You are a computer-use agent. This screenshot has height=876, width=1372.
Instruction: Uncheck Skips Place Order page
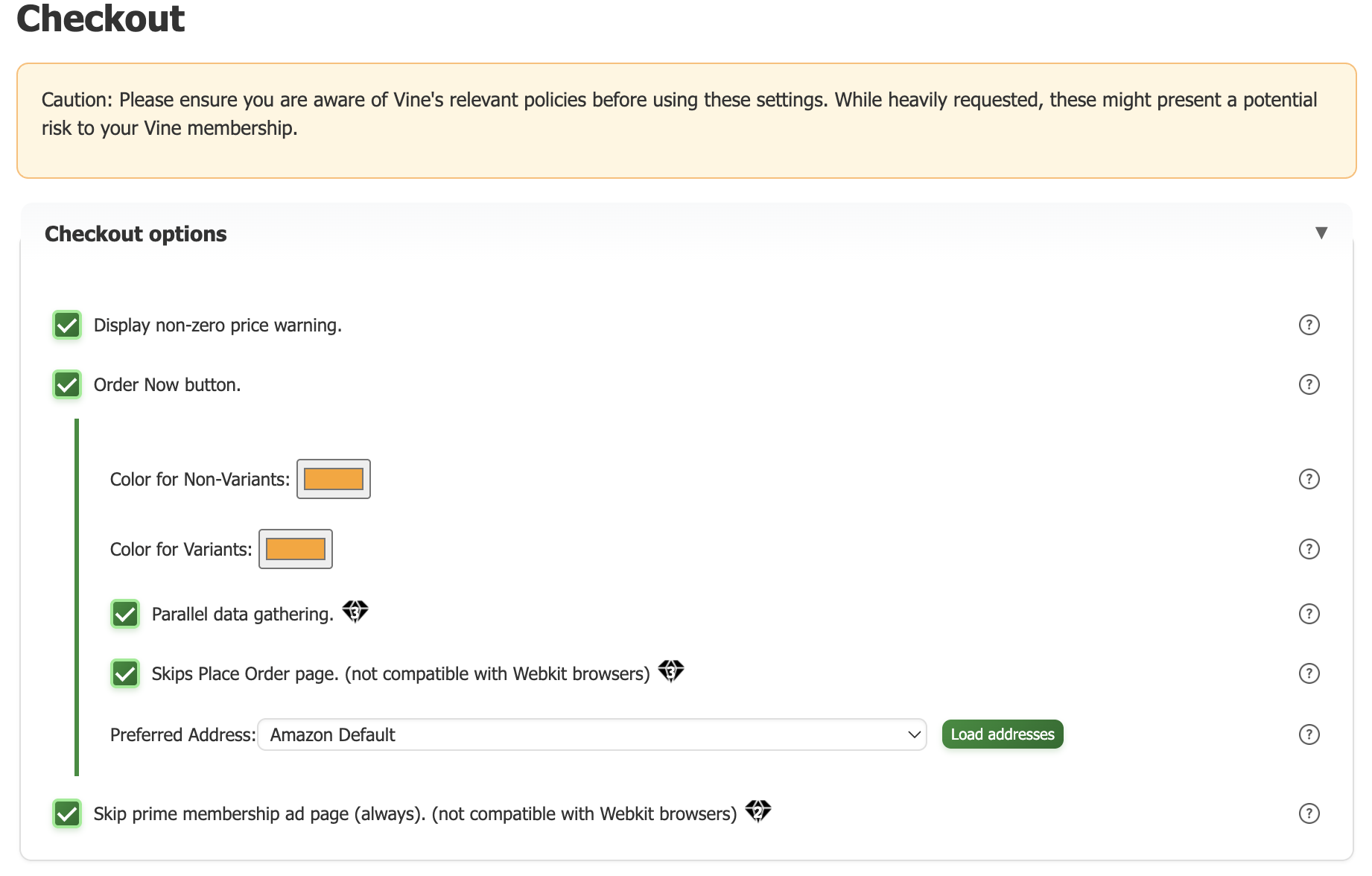(x=125, y=674)
